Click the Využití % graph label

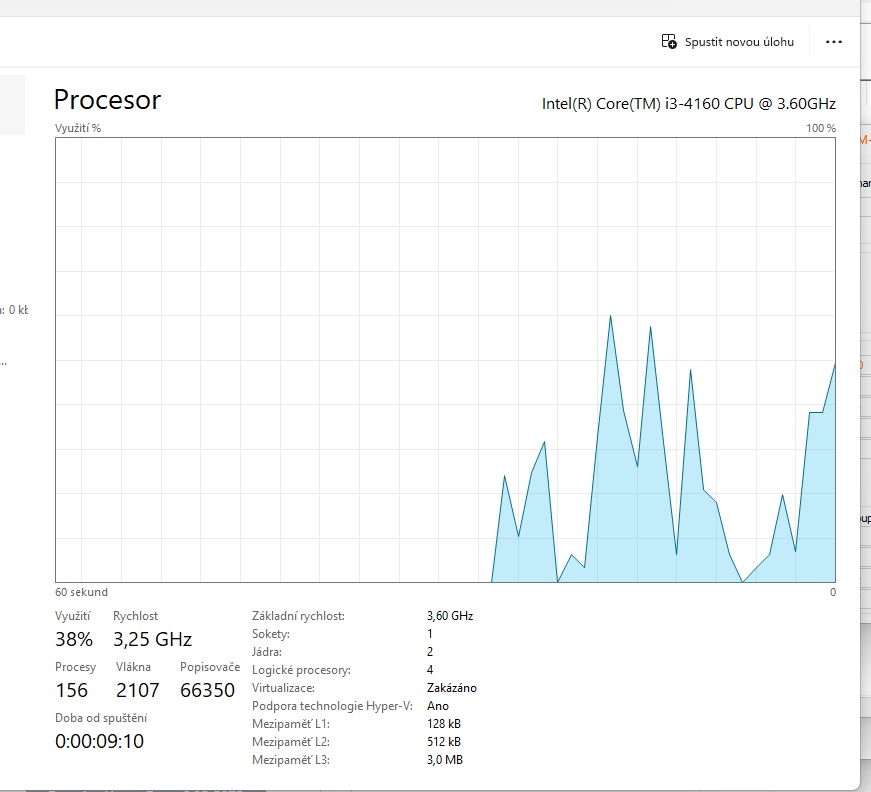(x=78, y=128)
